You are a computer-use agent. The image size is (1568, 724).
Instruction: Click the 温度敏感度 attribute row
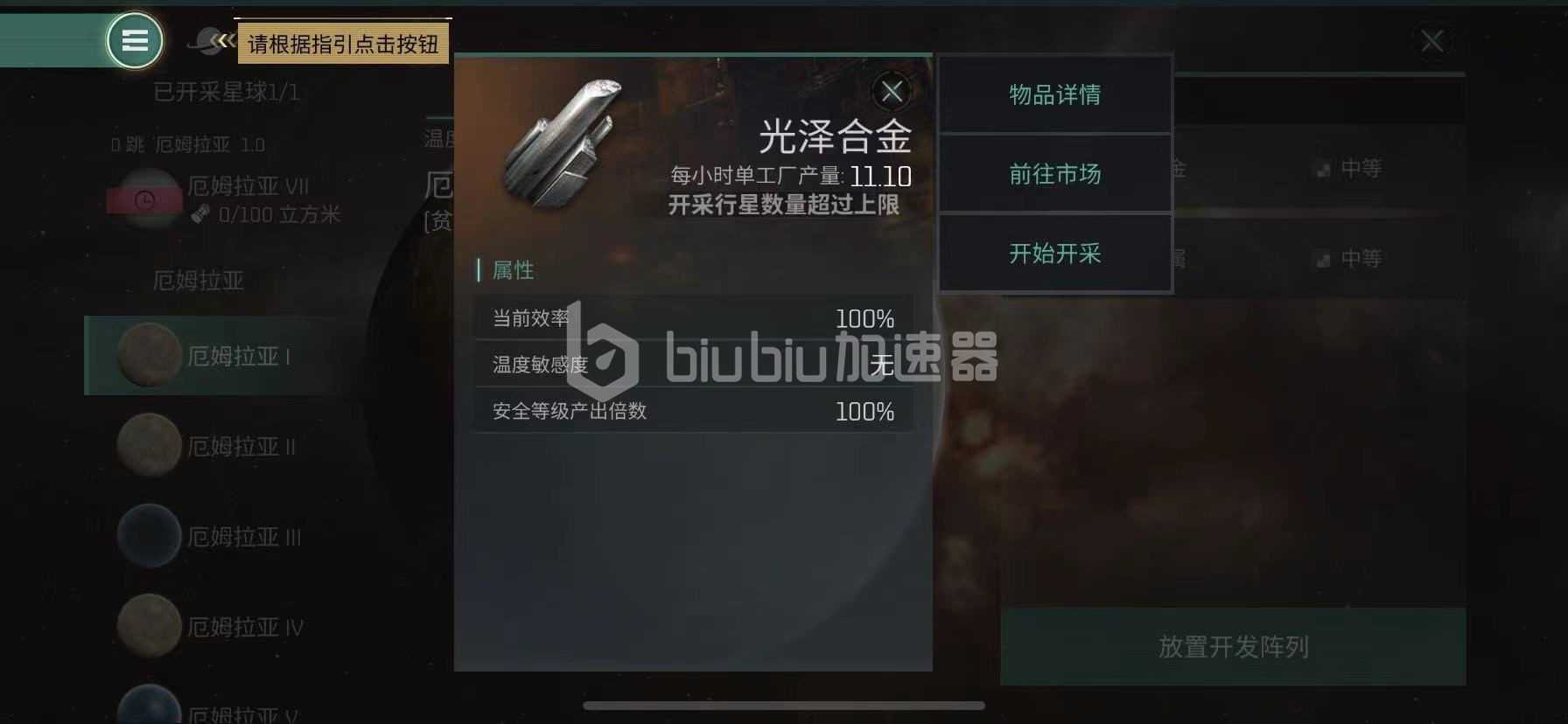coord(693,365)
